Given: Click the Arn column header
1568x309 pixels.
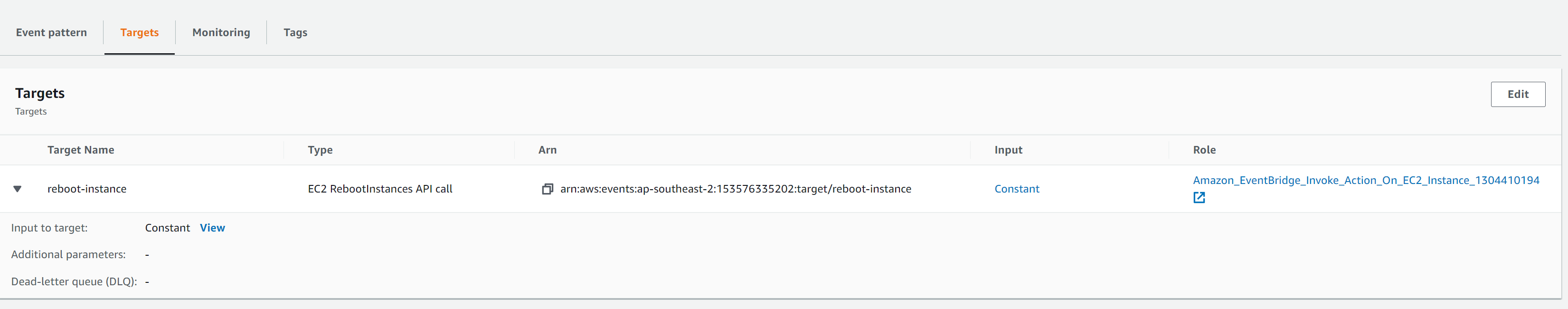Looking at the screenshot, I should click(547, 149).
